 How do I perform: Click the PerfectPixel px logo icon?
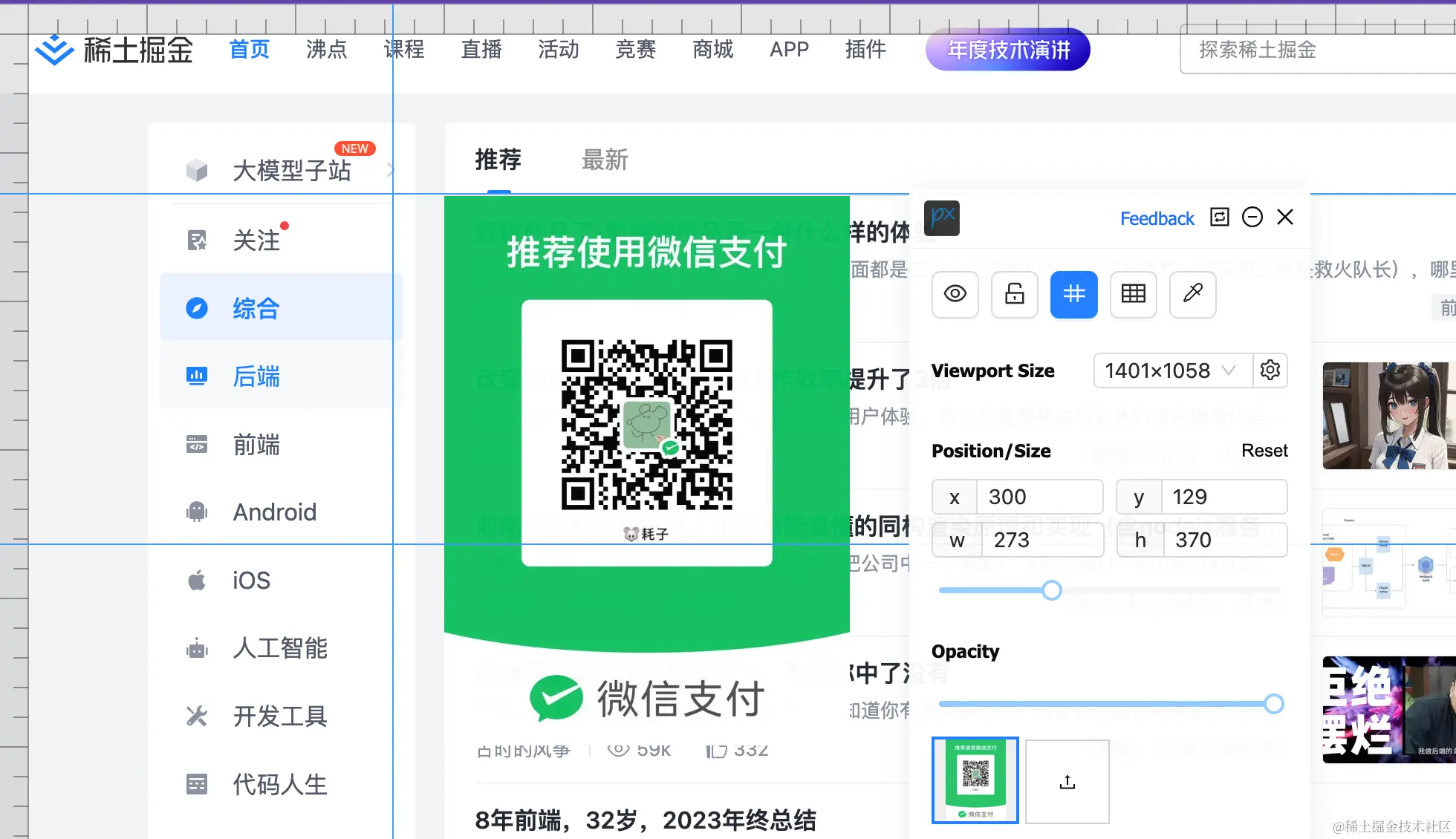(x=942, y=218)
